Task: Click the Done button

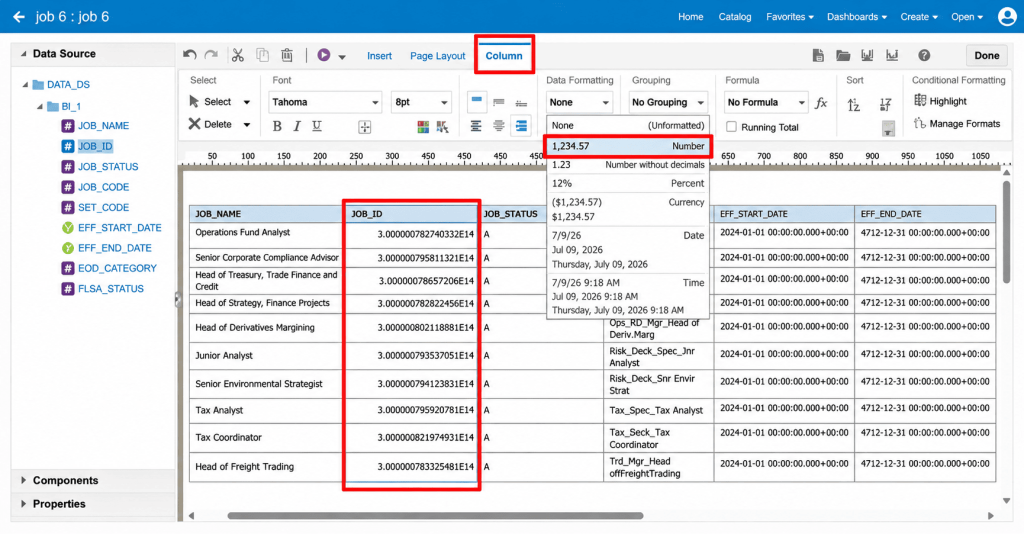Action: coord(986,55)
